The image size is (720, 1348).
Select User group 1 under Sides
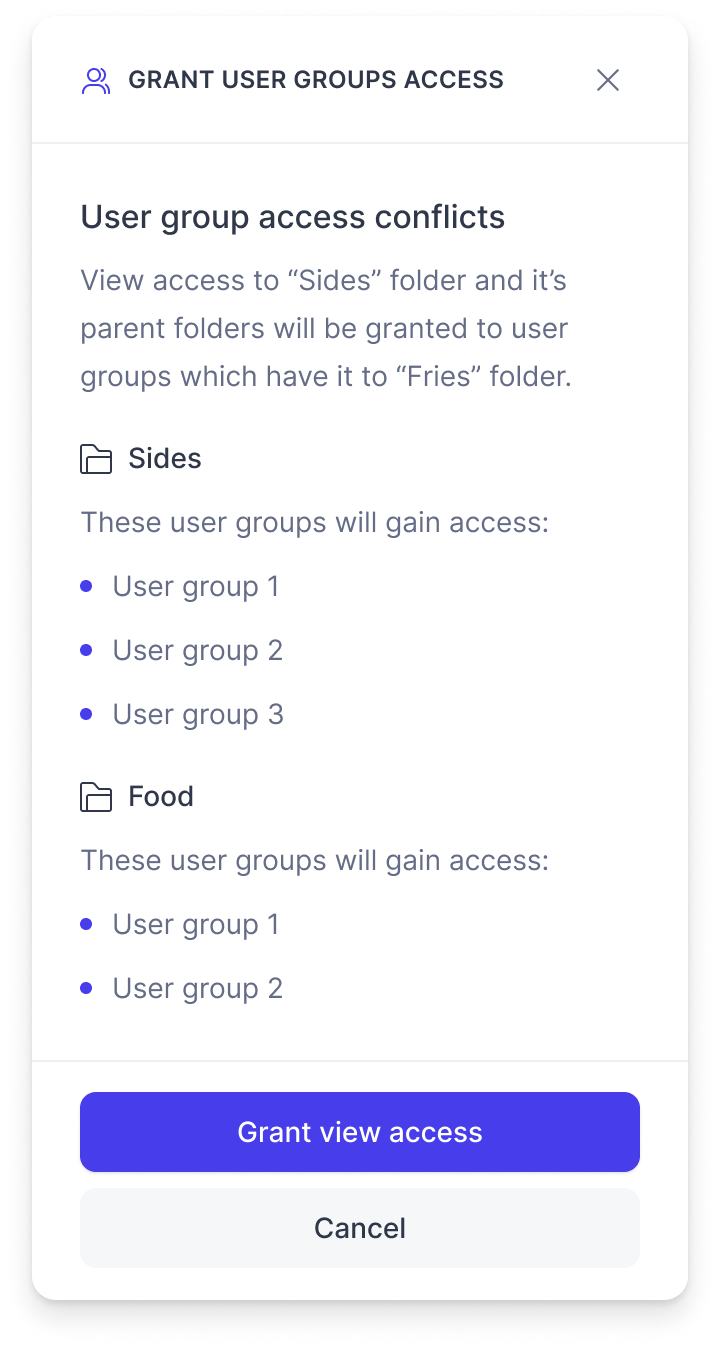click(x=196, y=587)
